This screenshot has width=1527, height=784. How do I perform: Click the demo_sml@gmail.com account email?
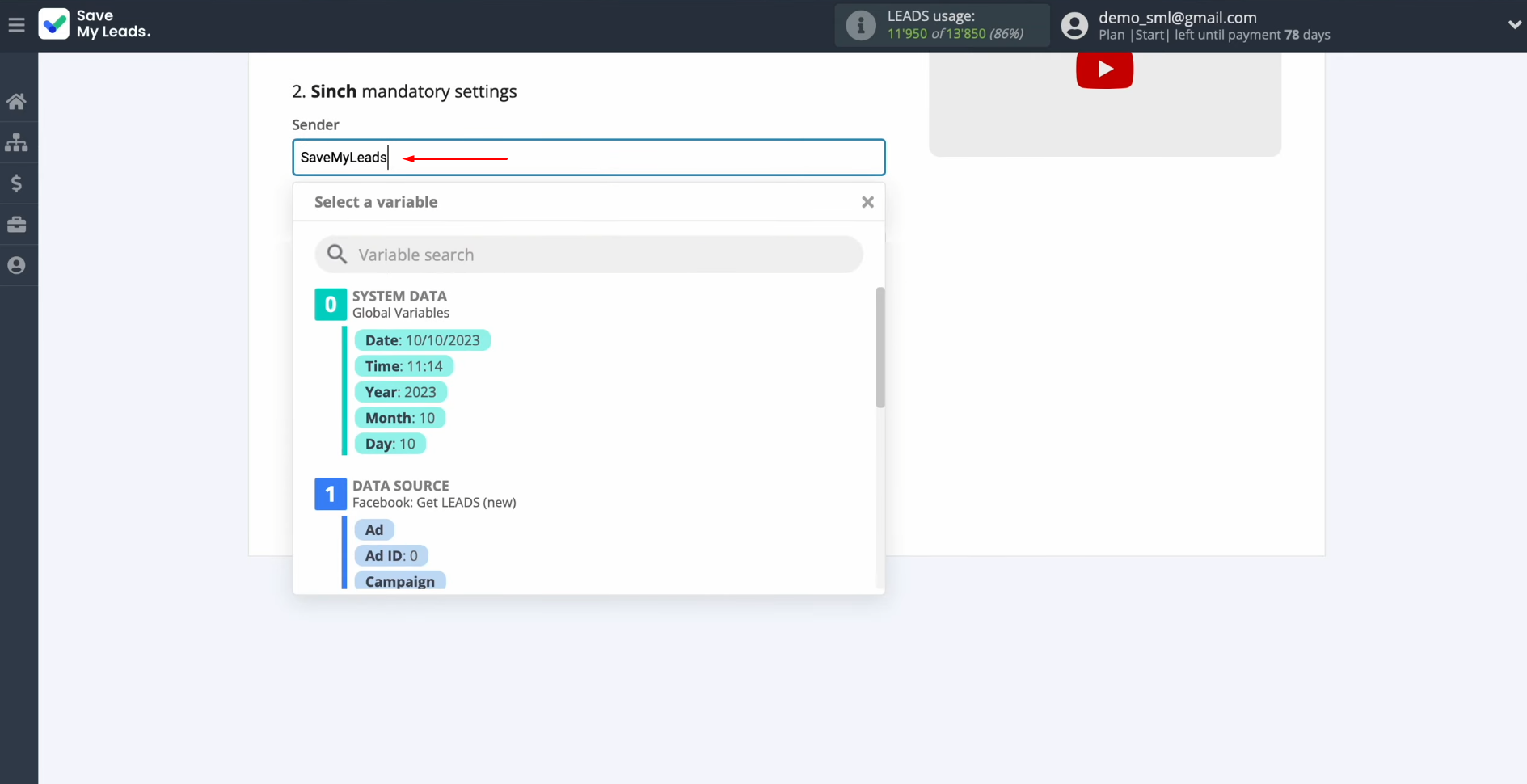click(x=1177, y=18)
